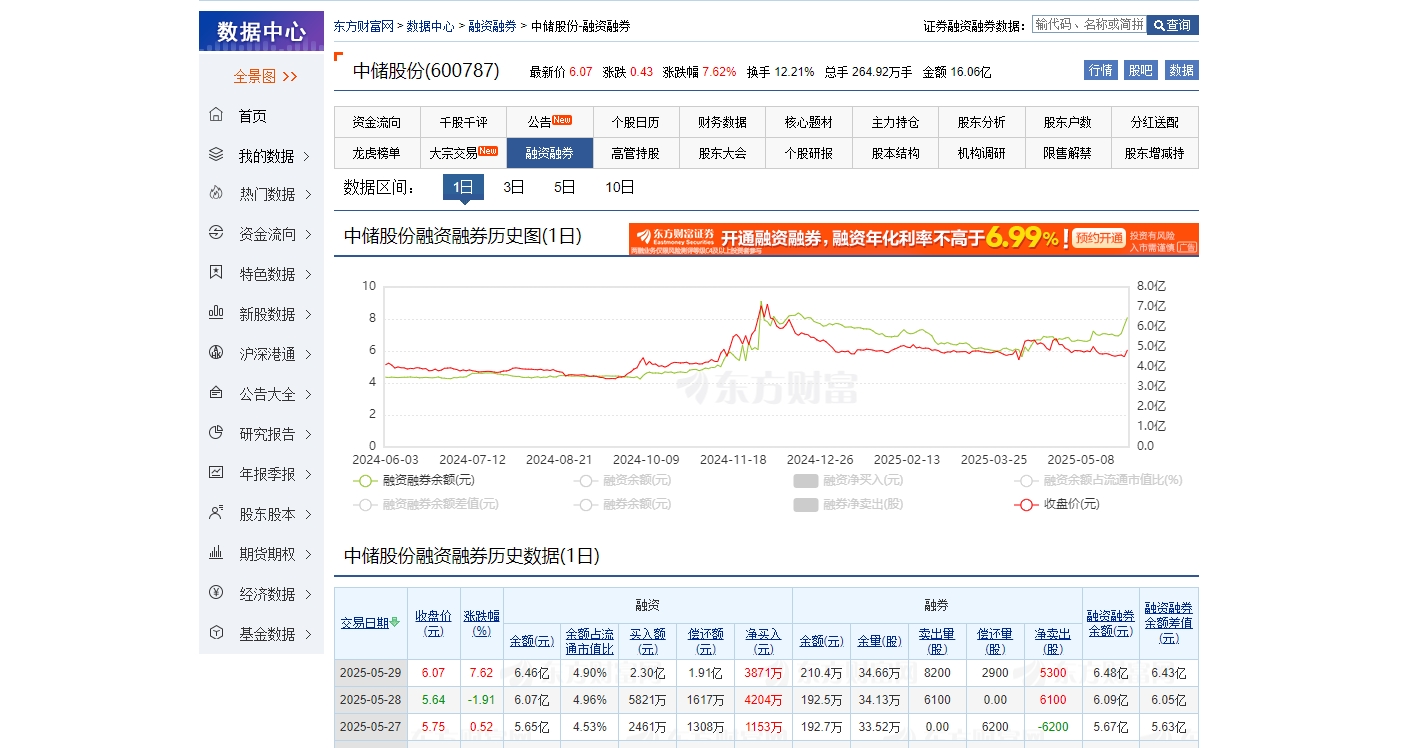Click the trend icon beside 年报季报

(x=216, y=473)
